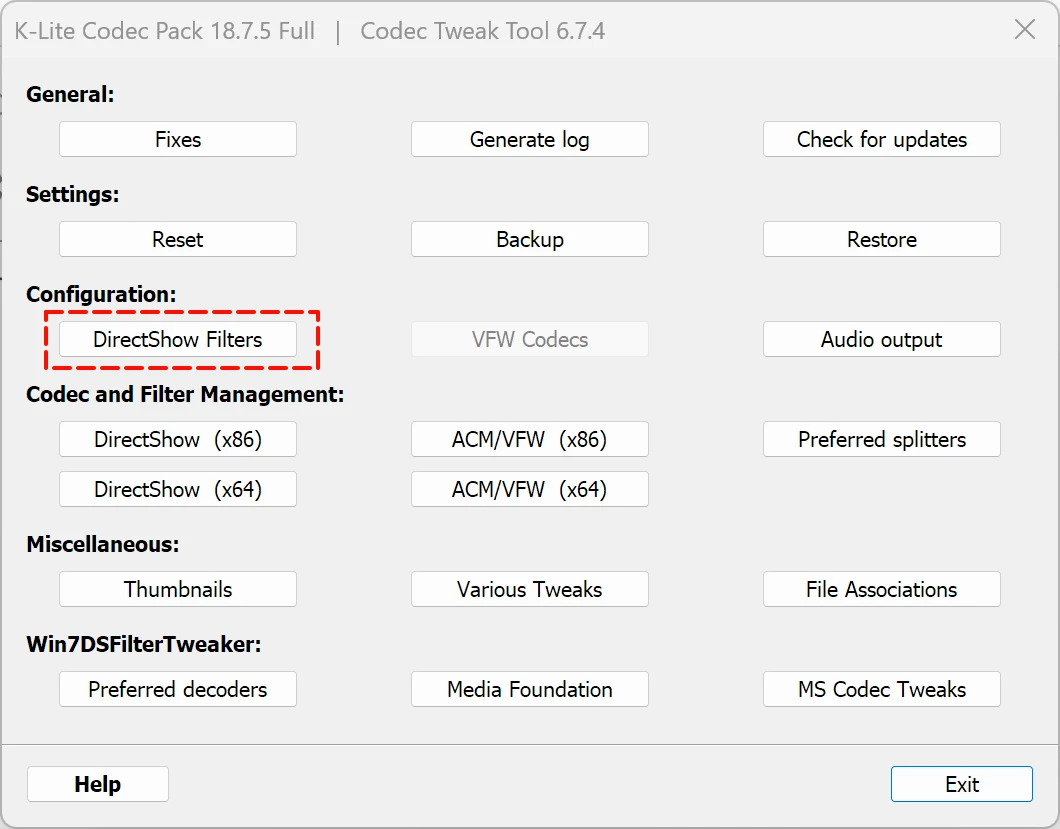
Task: Open Thumbnails settings
Action: tap(178, 590)
